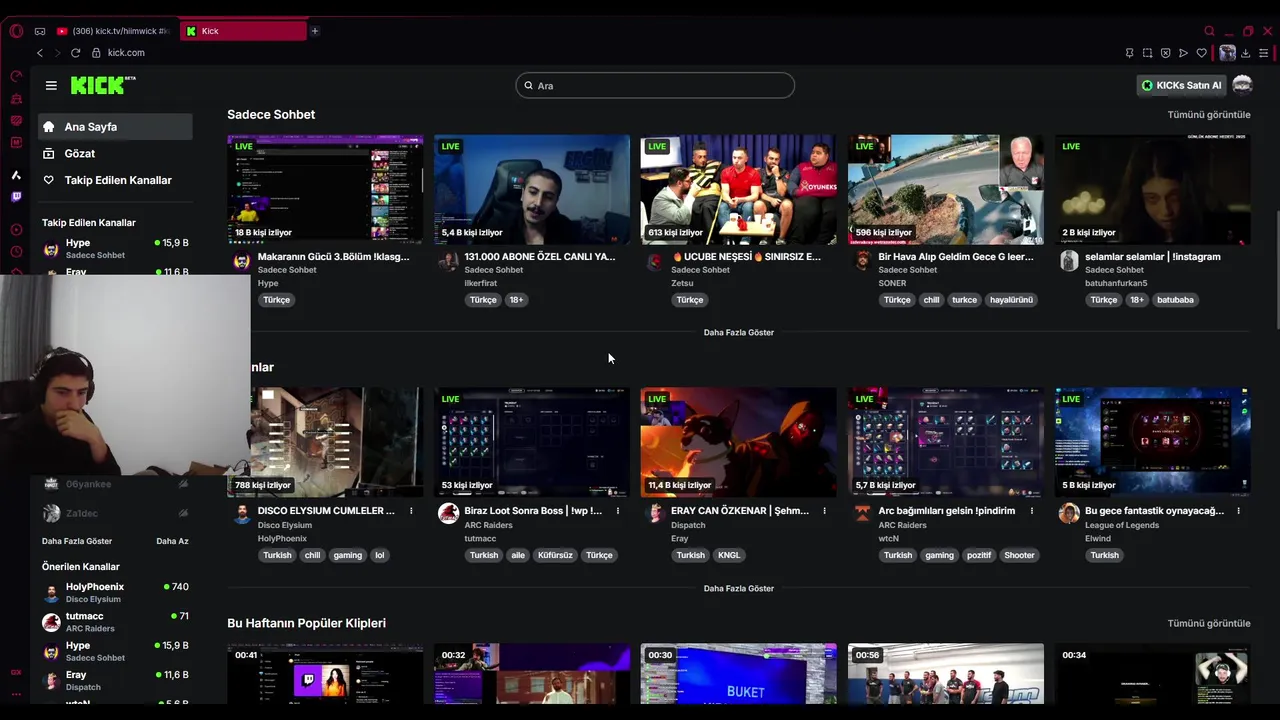
Task: Click the browser tab search magnifier
Action: (1209, 31)
